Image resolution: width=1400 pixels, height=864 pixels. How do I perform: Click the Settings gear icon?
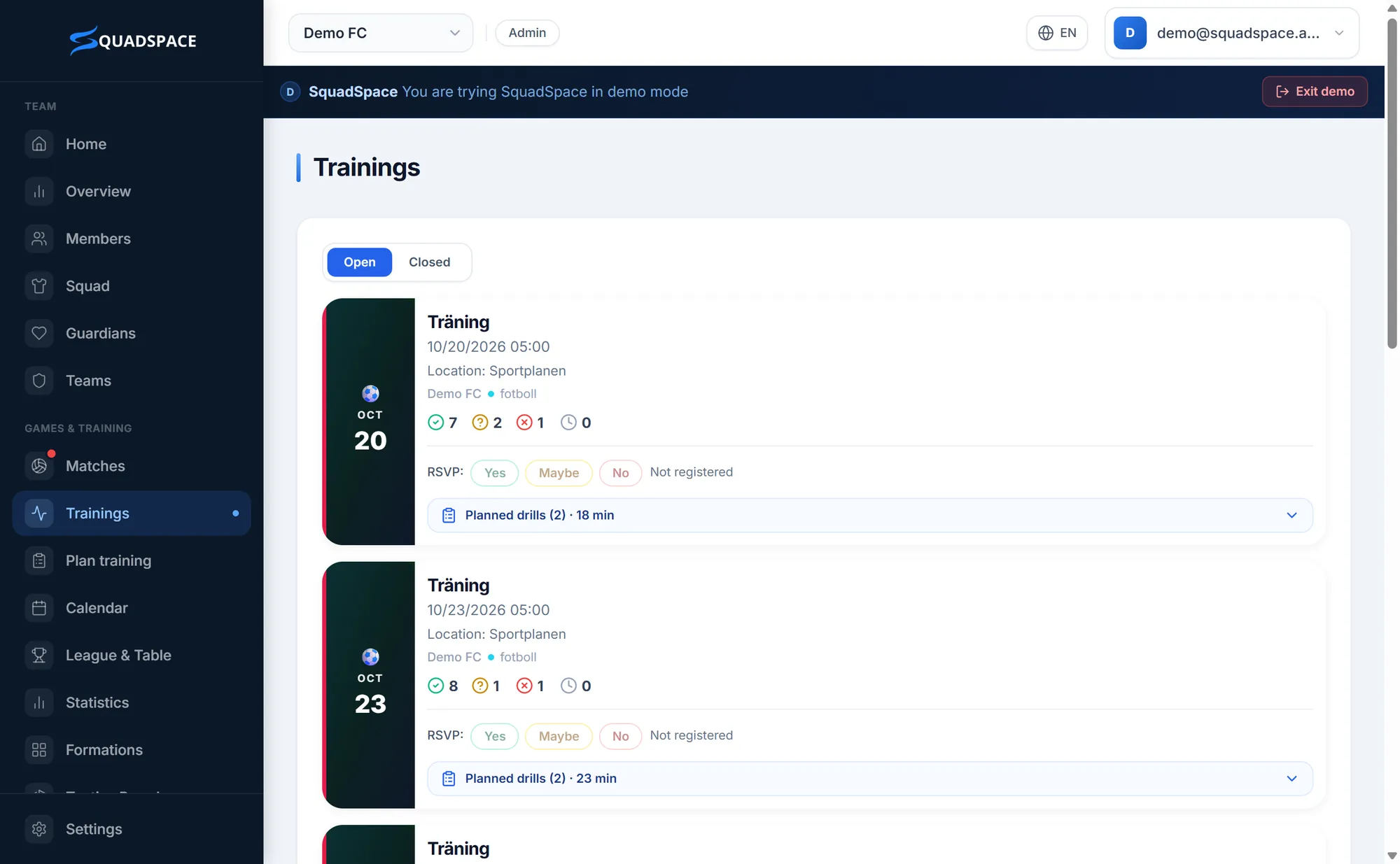39,829
